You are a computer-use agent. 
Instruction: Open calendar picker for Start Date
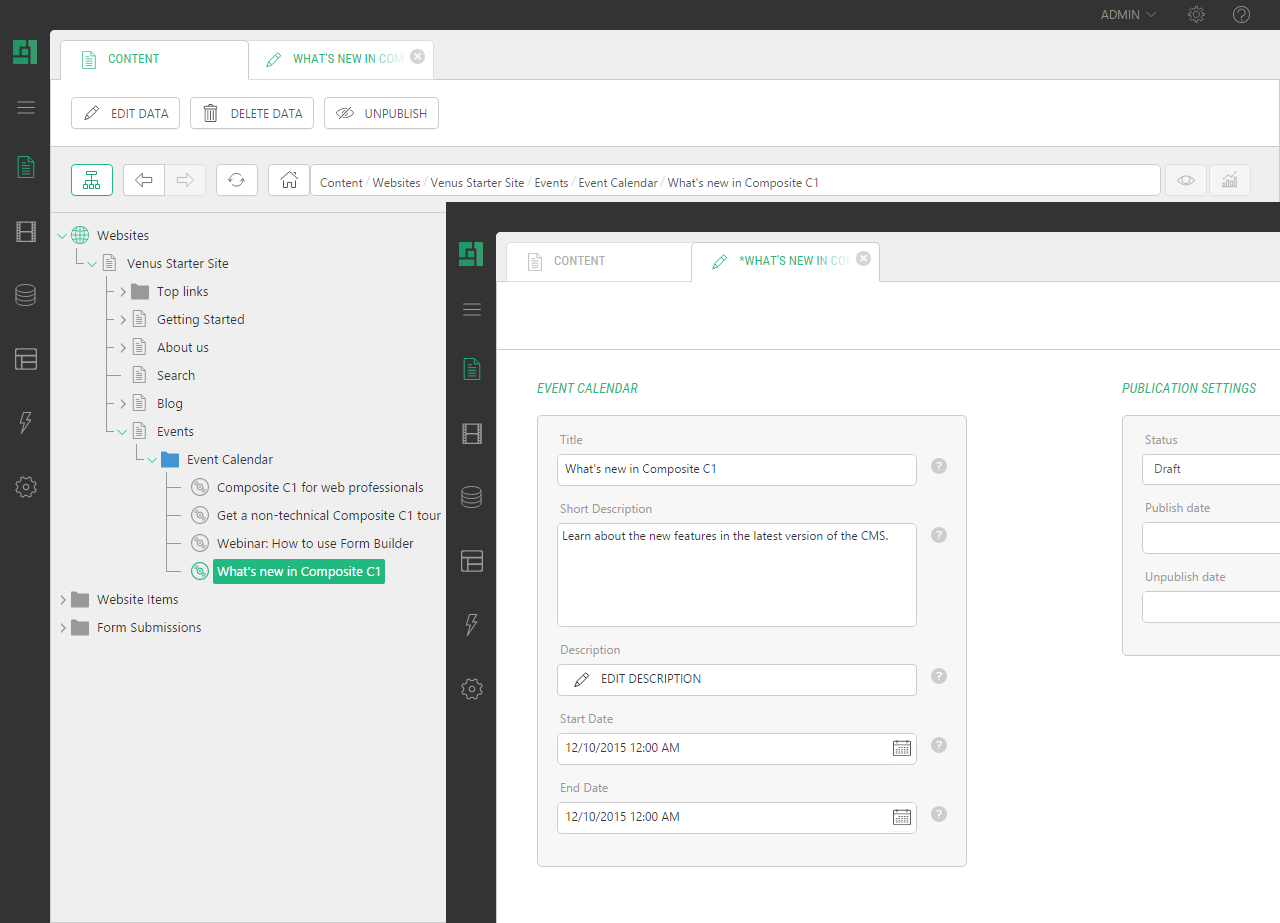(901, 748)
